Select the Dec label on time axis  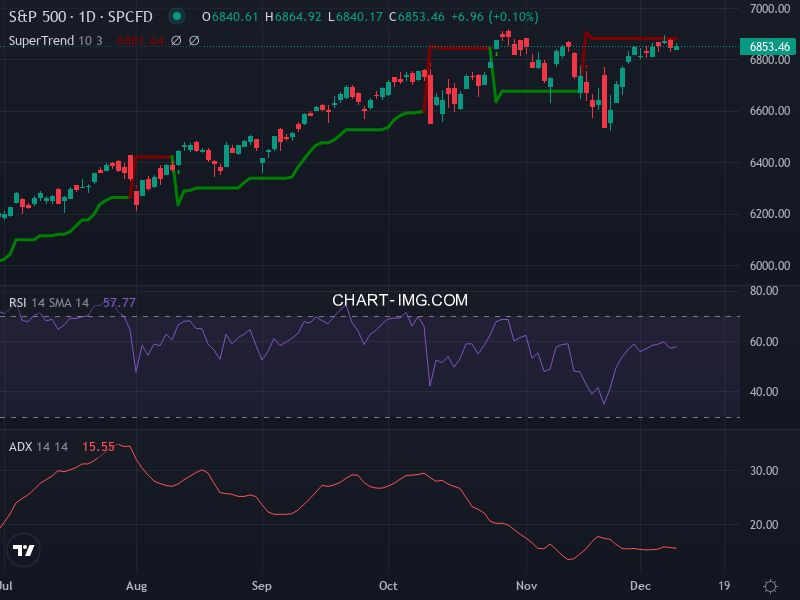(x=641, y=585)
